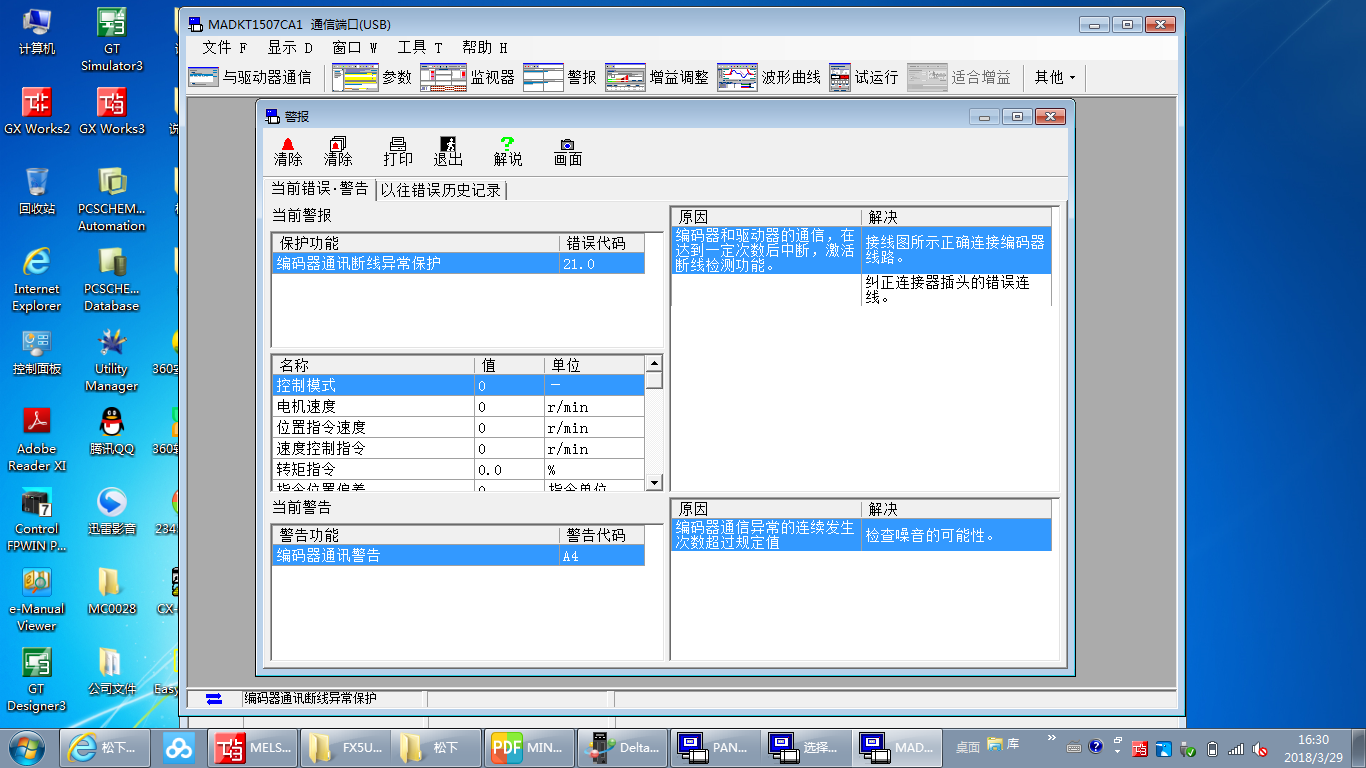Select the 电机速度 row in the table
Viewport: 1366px width, 768px height.
pyautogui.click(x=306, y=407)
